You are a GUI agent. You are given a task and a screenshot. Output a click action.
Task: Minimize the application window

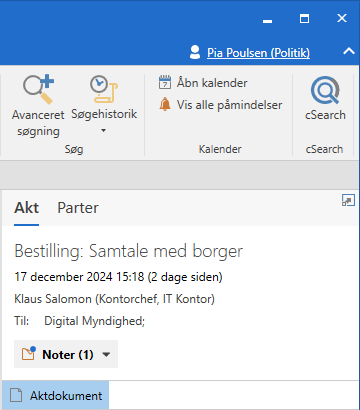pos(267,21)
